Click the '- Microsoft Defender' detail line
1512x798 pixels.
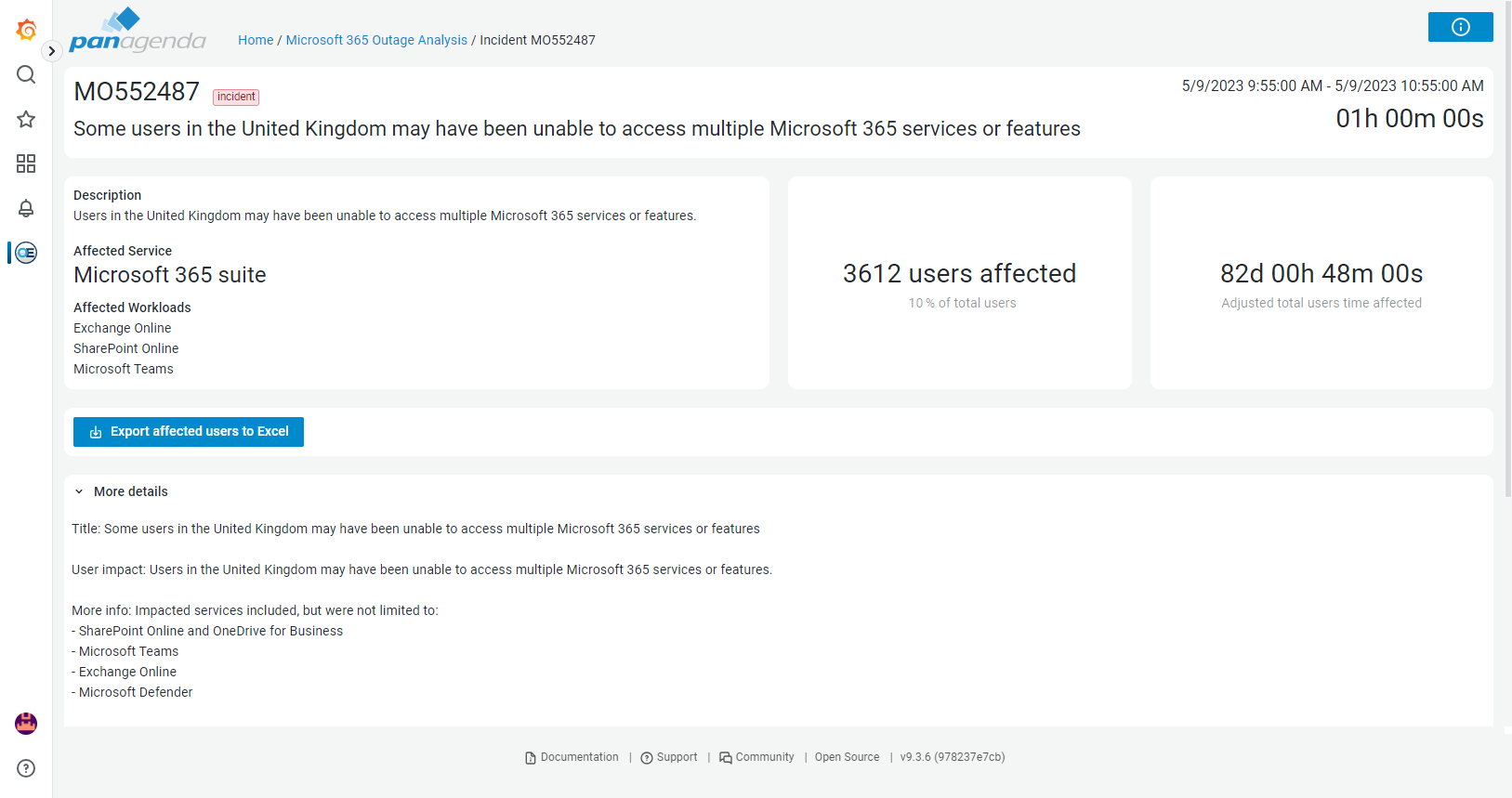(132, 692)
